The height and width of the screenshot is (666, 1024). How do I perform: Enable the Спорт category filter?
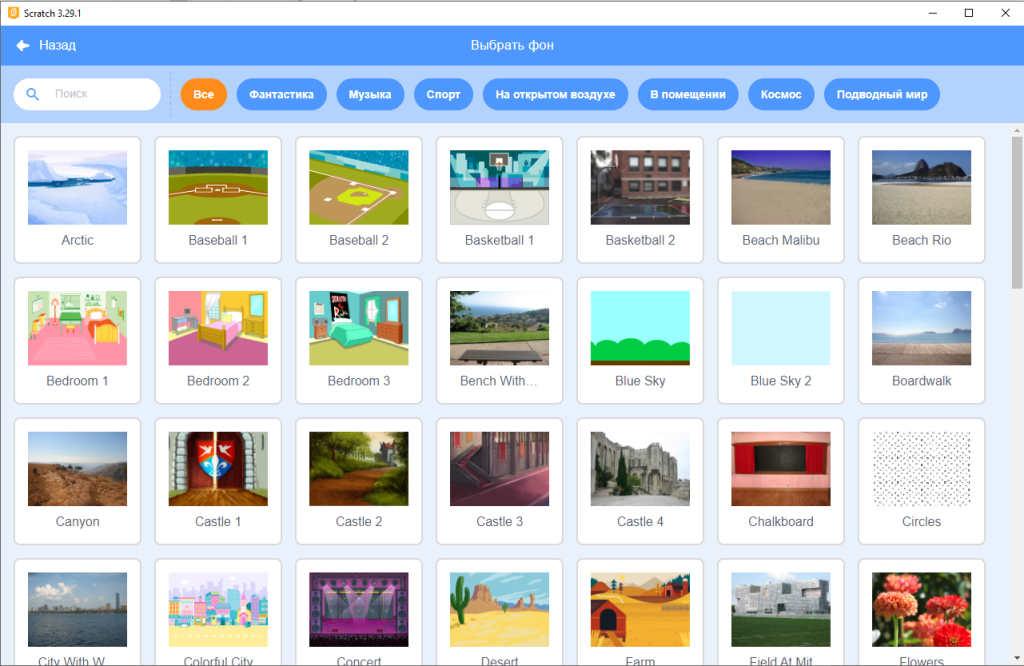(x=443, y=93)
